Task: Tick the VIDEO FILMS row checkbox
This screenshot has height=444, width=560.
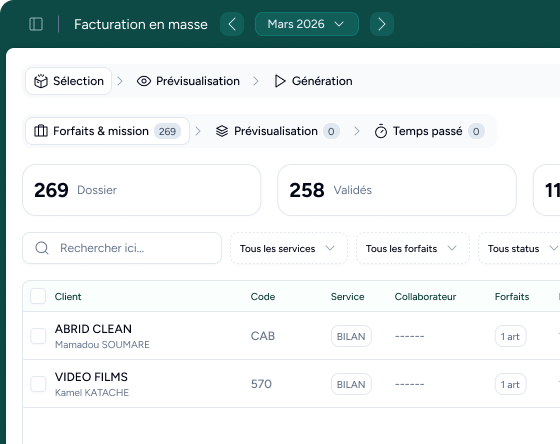Action: coord(38,384)
